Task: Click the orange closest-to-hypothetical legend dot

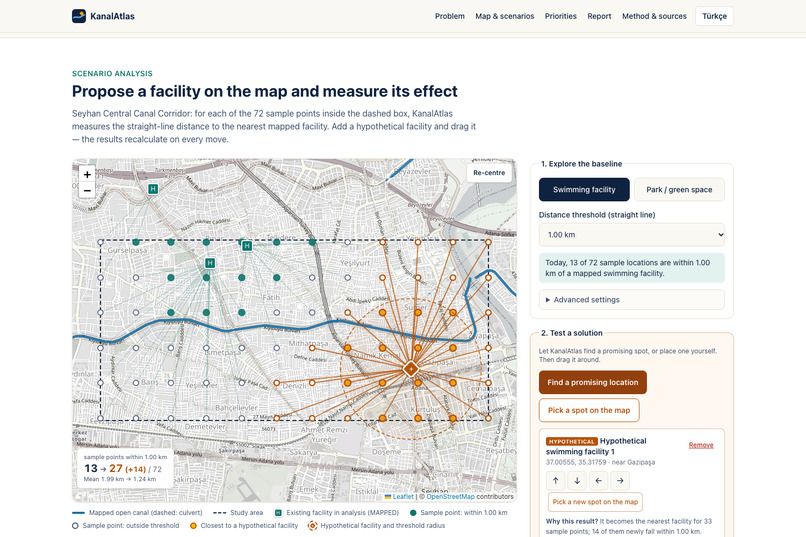Action: (193, 526)
